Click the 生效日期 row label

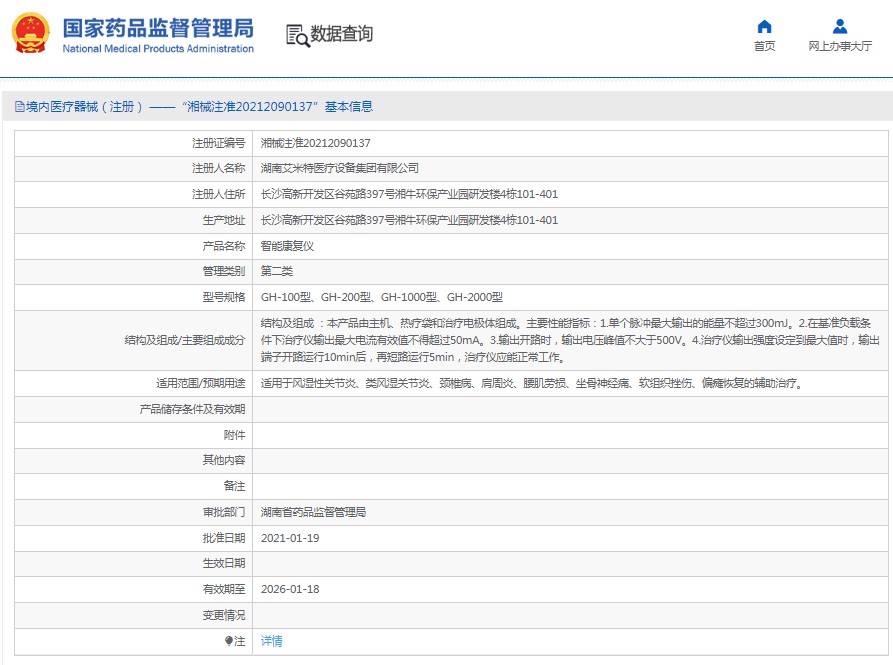[x=224, y=564]
